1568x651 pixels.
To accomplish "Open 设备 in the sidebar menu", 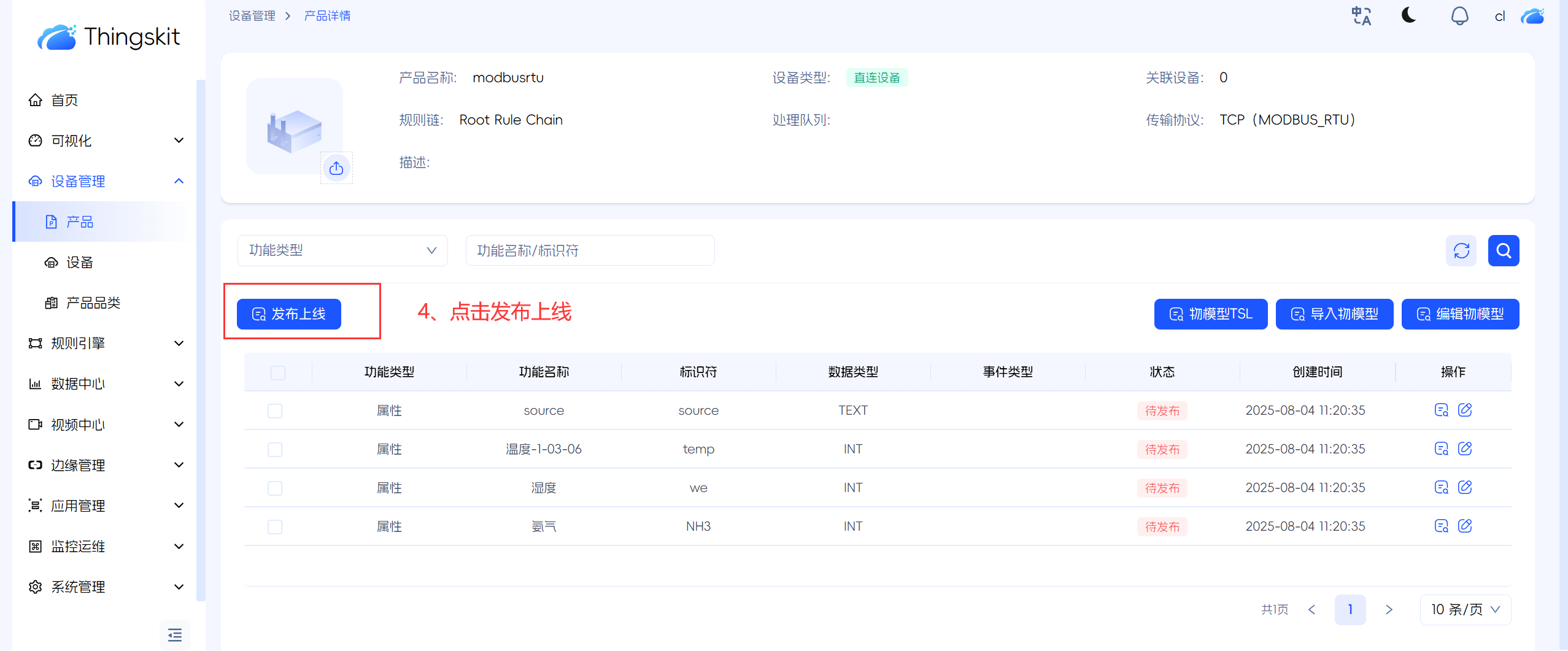I will point(80,263).
